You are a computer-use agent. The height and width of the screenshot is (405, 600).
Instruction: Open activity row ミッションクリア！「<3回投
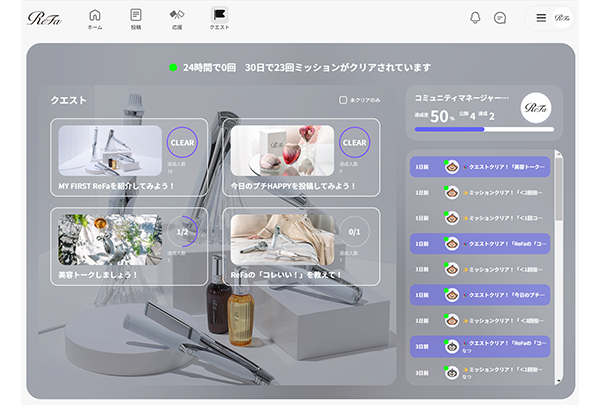480,321
